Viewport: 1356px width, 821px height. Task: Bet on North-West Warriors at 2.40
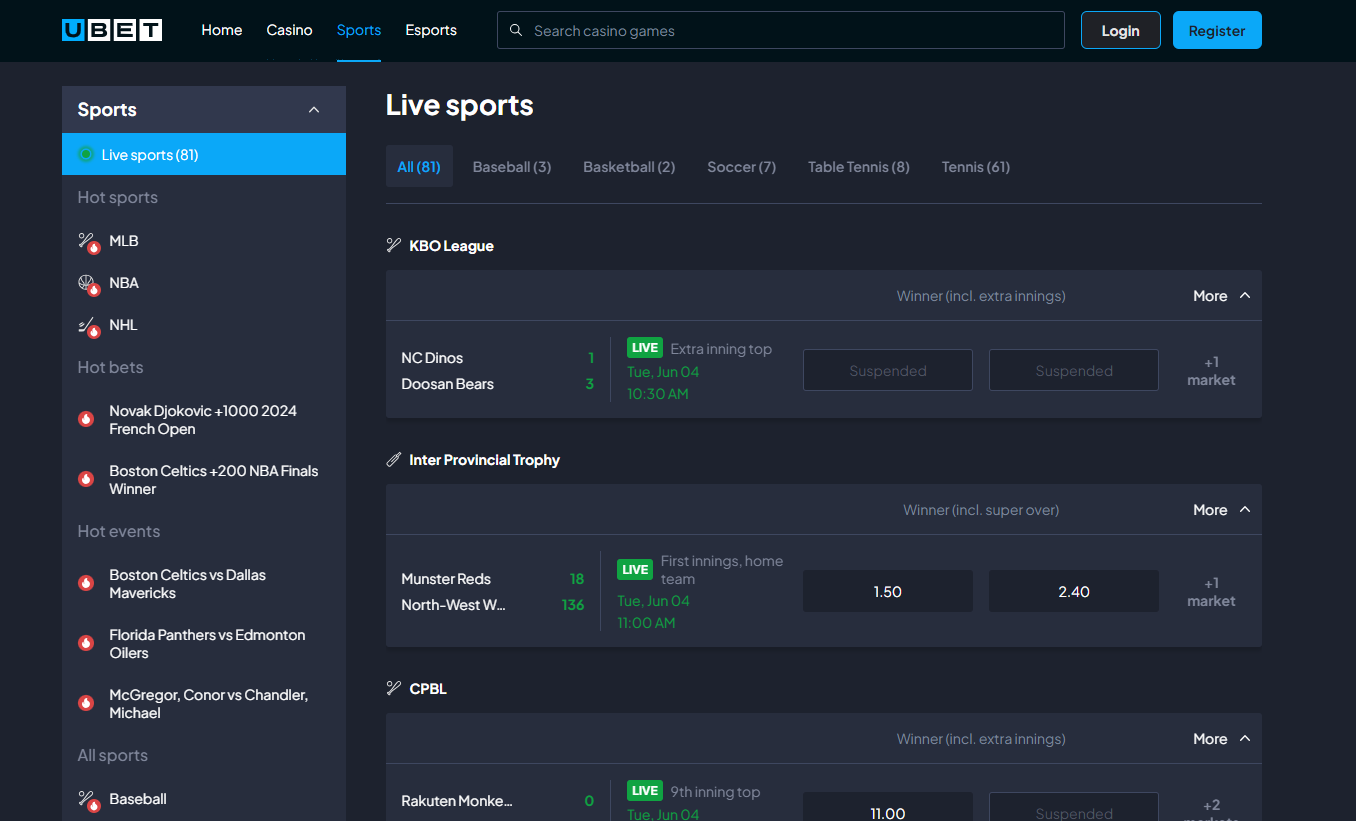pyautogui.click(x=1074, y=591)
